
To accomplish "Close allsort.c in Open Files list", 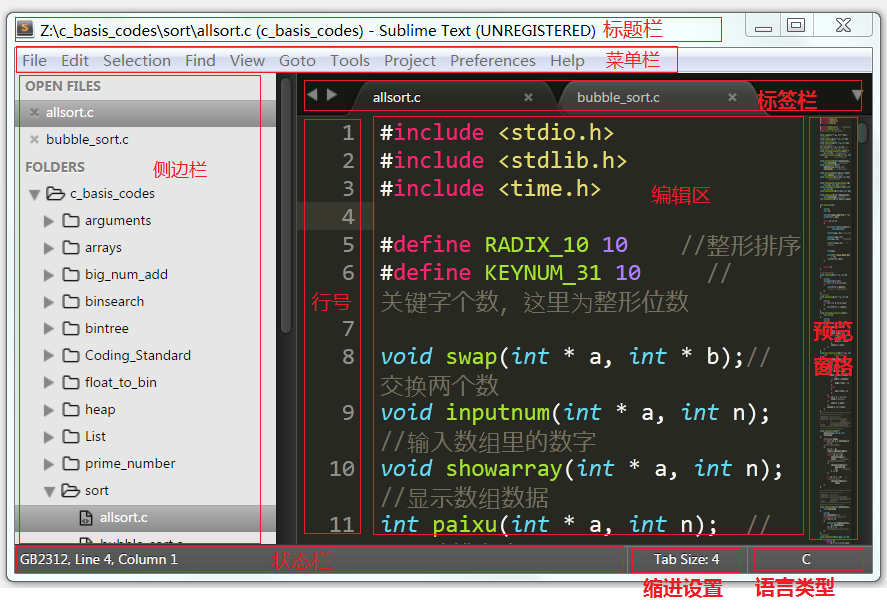I will coord(34,113).
